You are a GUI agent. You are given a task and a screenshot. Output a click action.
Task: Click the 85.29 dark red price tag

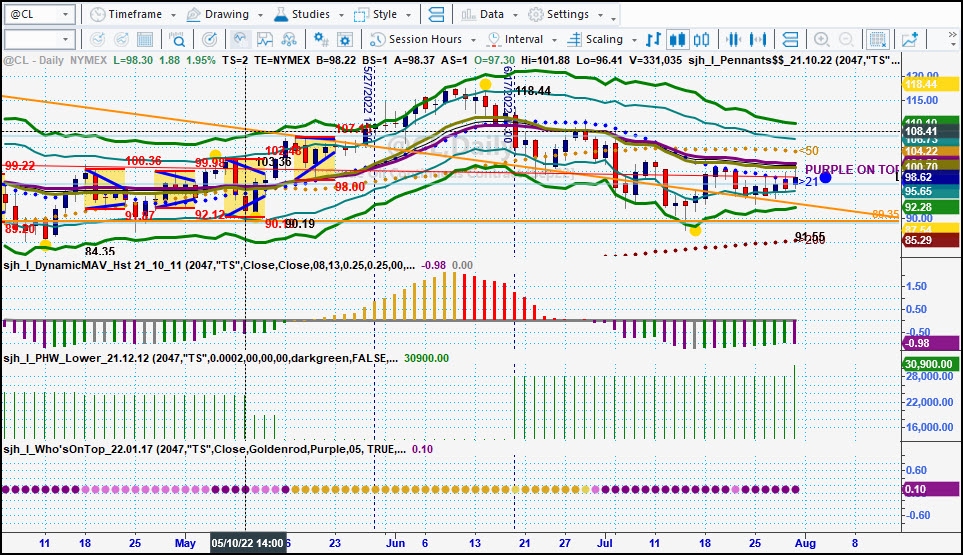930,240
